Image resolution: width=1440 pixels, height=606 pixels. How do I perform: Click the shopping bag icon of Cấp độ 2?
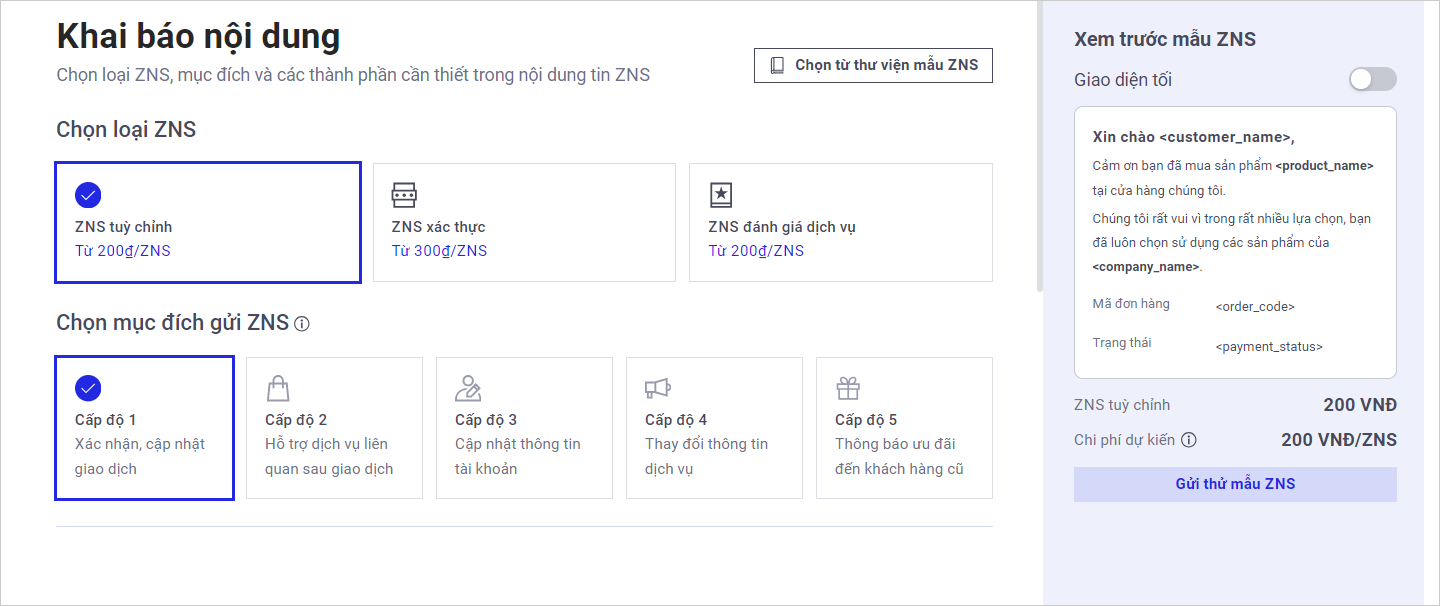pyautogui.click(x=278, y=388)
